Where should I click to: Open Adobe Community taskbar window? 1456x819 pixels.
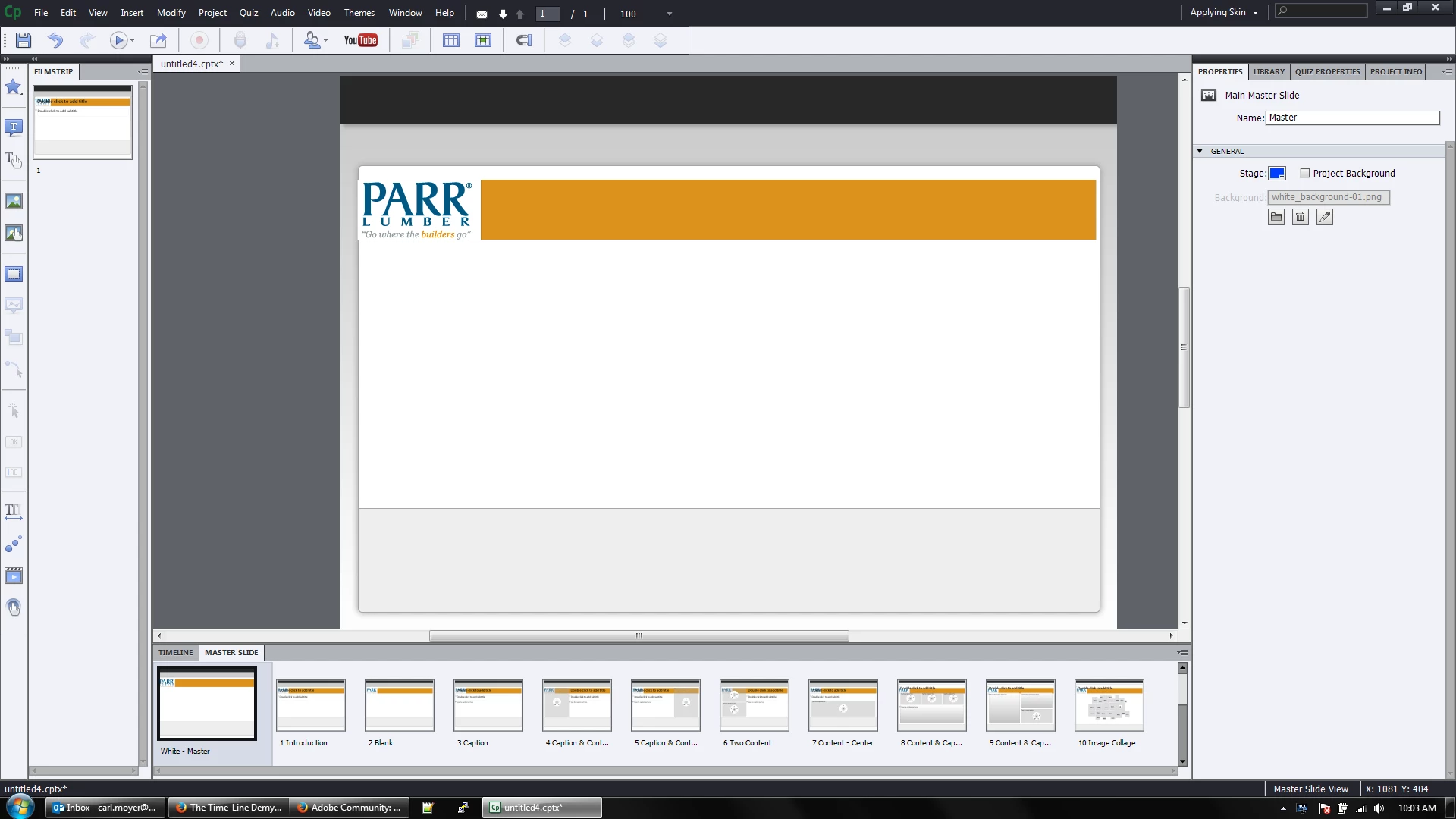pos(349,808)
